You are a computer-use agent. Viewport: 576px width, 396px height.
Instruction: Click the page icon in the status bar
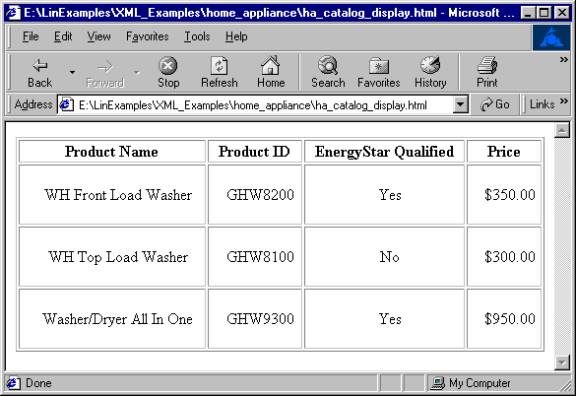tap(13, 383)
